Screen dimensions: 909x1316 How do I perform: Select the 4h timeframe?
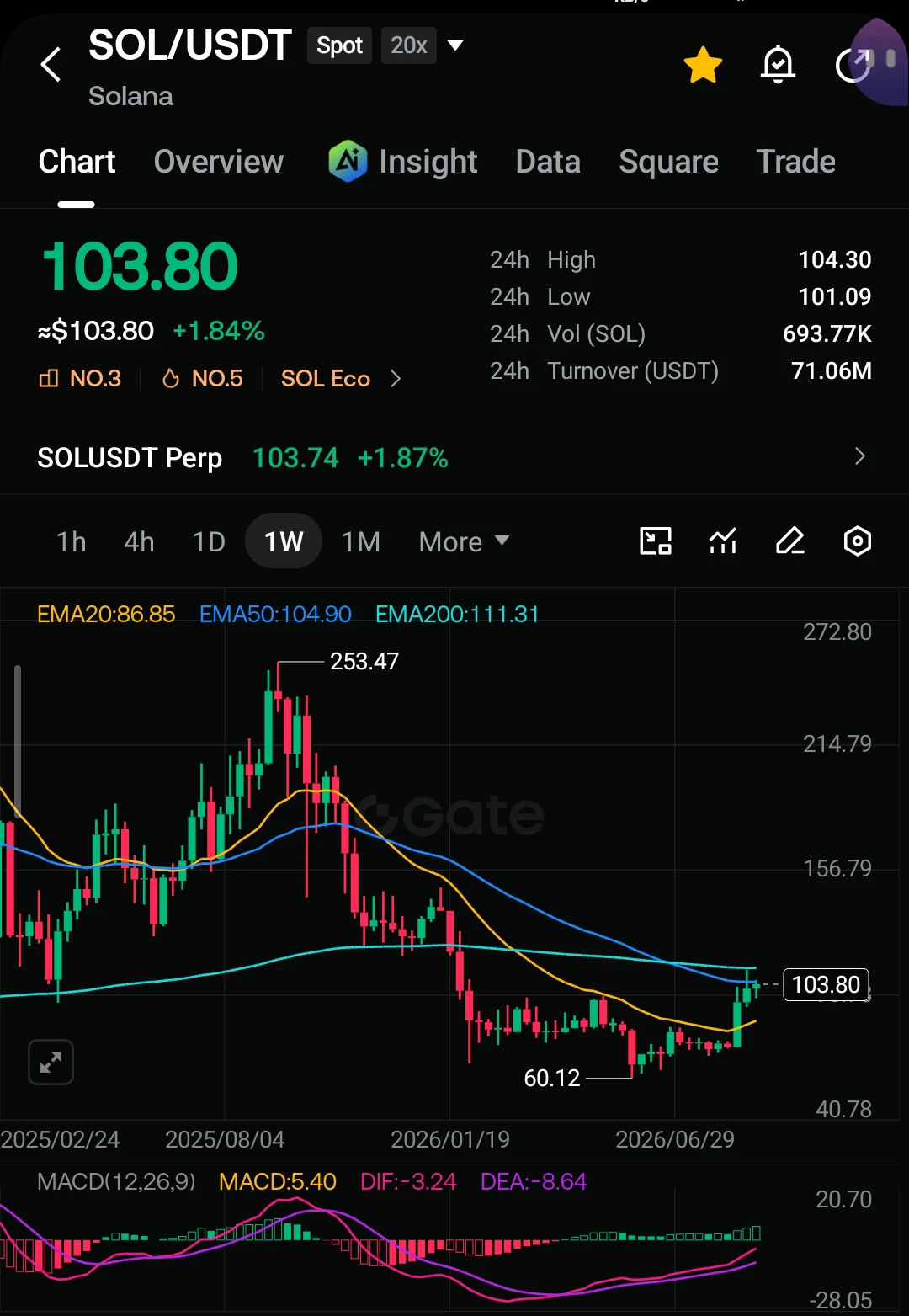[x=139, y=541]
